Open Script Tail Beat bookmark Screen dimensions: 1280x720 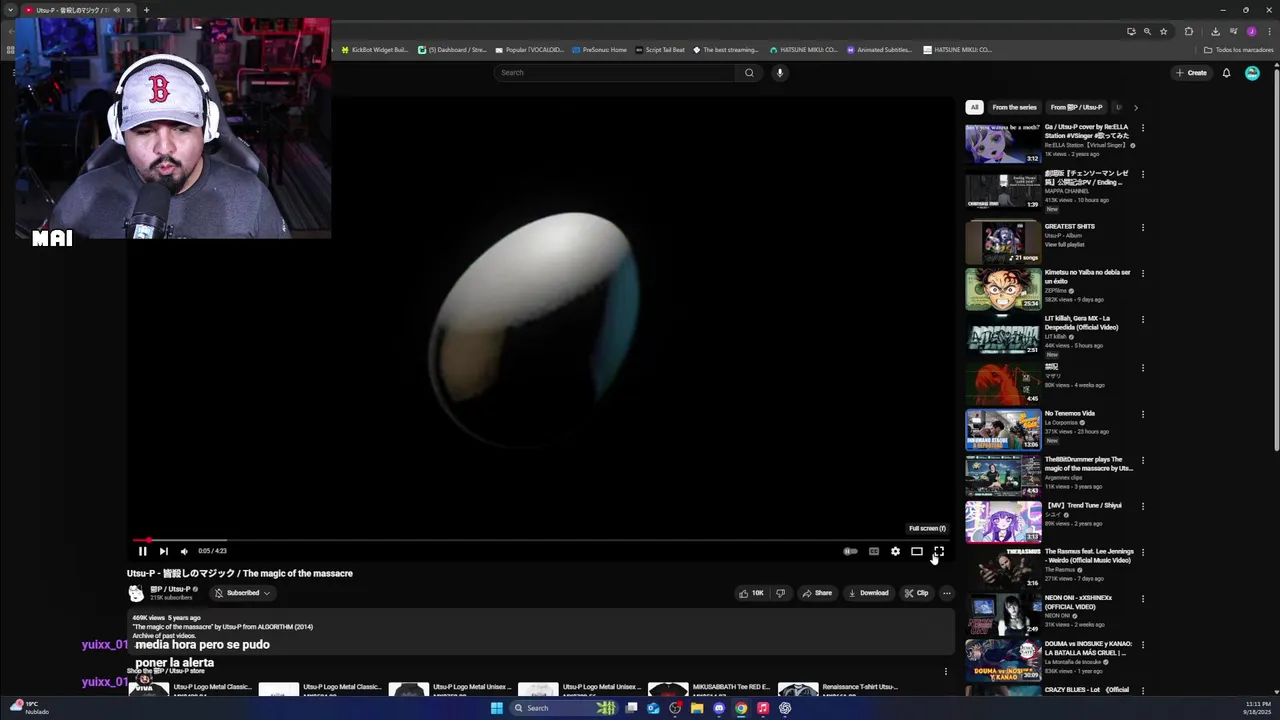pyautogui.click(x=660, y=50)
